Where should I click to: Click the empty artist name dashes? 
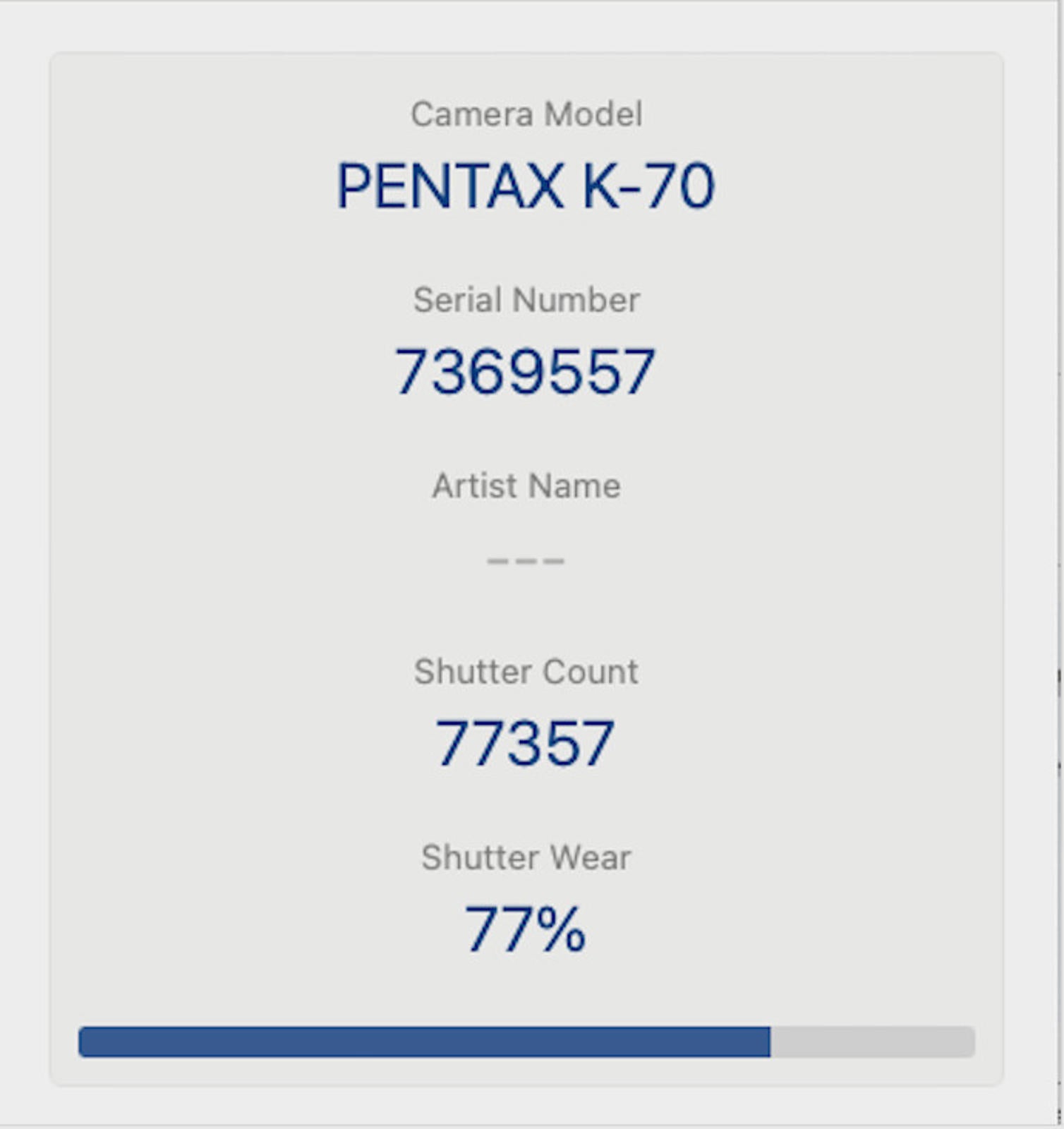click(526, 561)
